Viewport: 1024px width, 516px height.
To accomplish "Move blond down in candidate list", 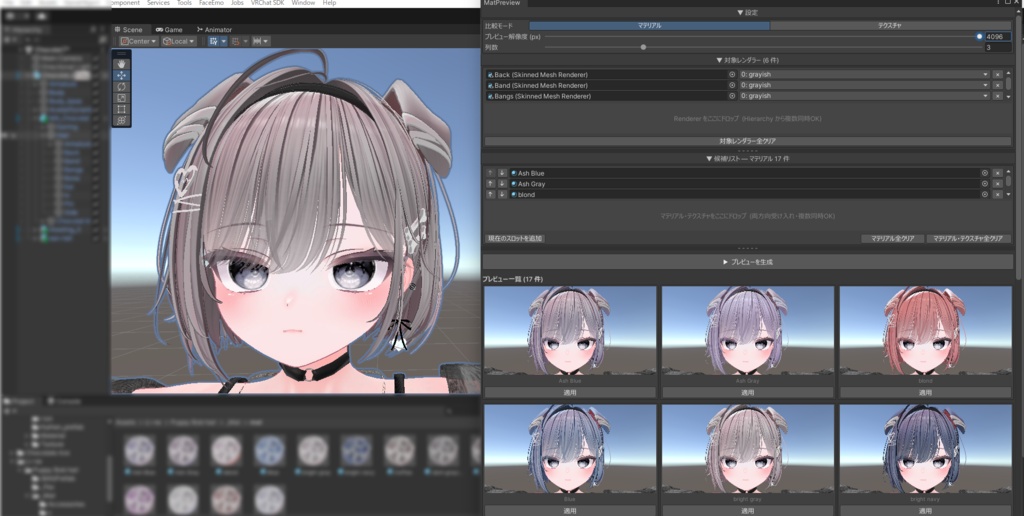I will pyautogui.click(x=502, y=194).
